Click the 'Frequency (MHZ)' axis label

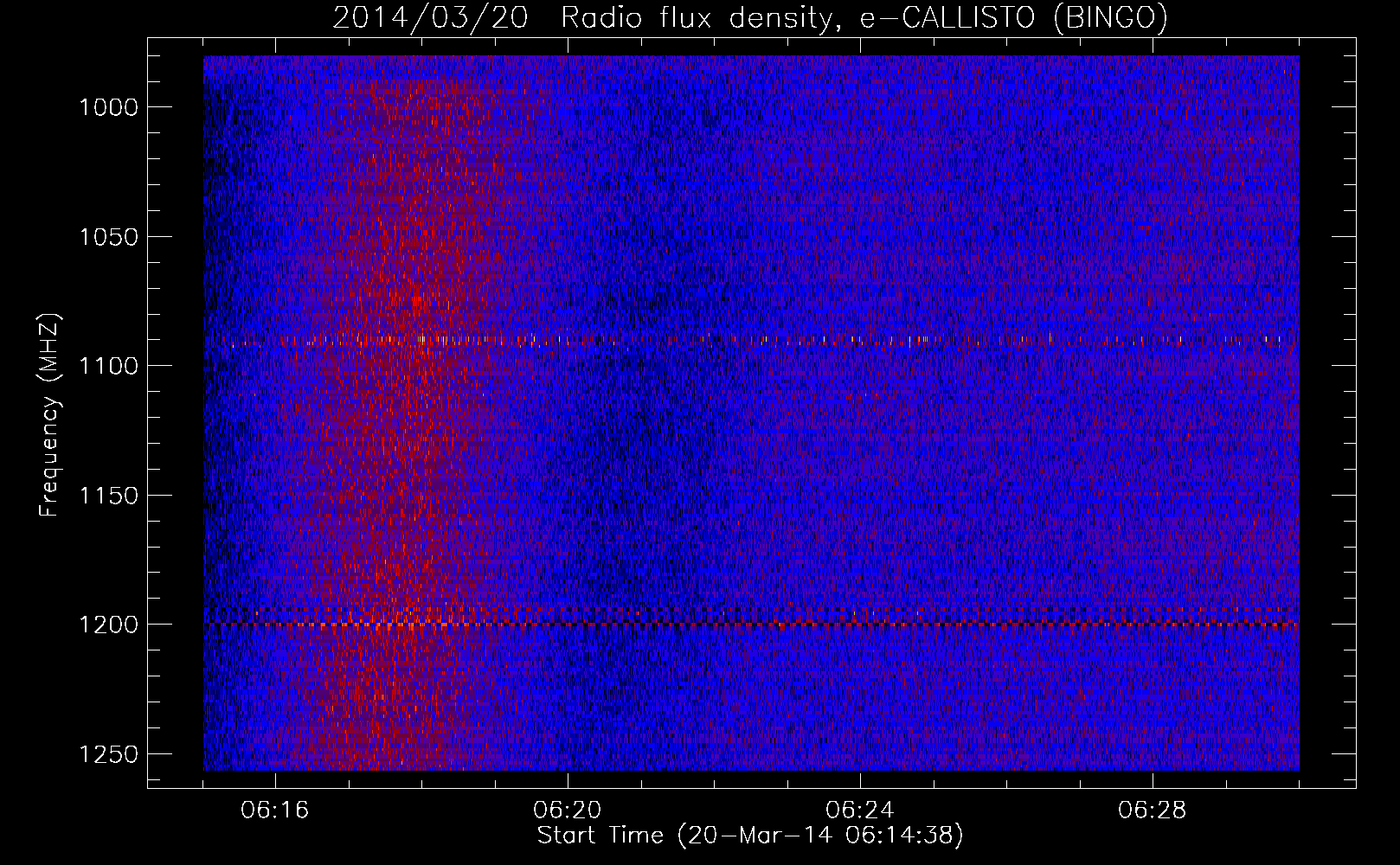click(49, 415)
